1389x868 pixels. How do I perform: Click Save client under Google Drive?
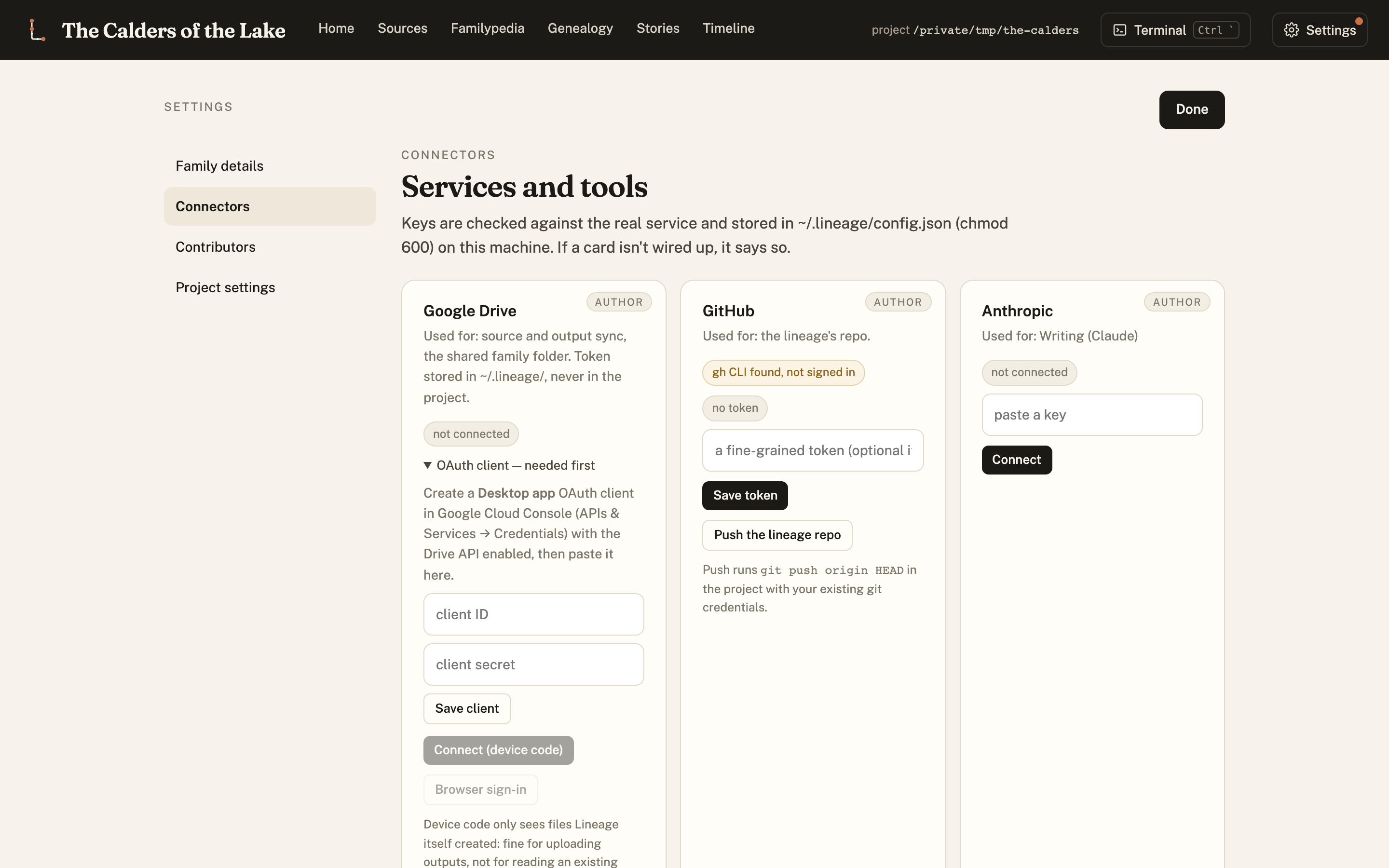click(467, 708)
